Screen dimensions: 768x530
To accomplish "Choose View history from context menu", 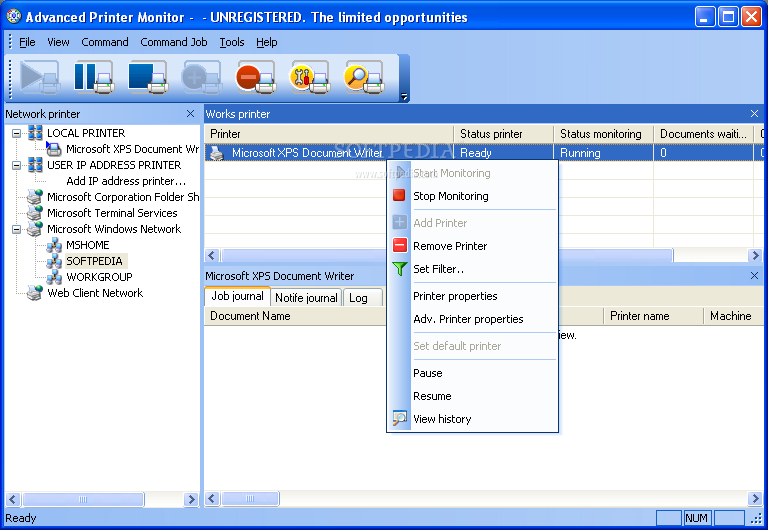I will [x=473, y=419].
